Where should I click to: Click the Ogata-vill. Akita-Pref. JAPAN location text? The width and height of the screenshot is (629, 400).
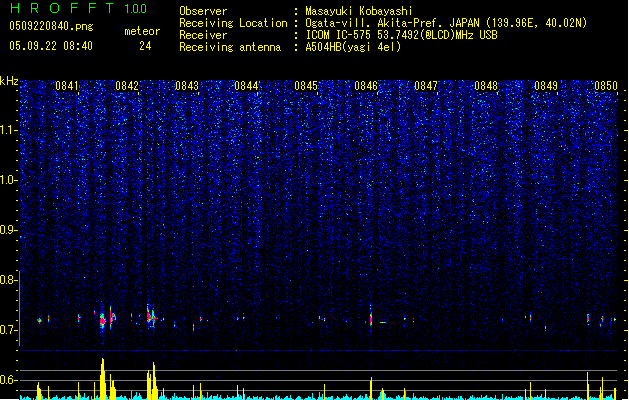click(x=446, y=23)
